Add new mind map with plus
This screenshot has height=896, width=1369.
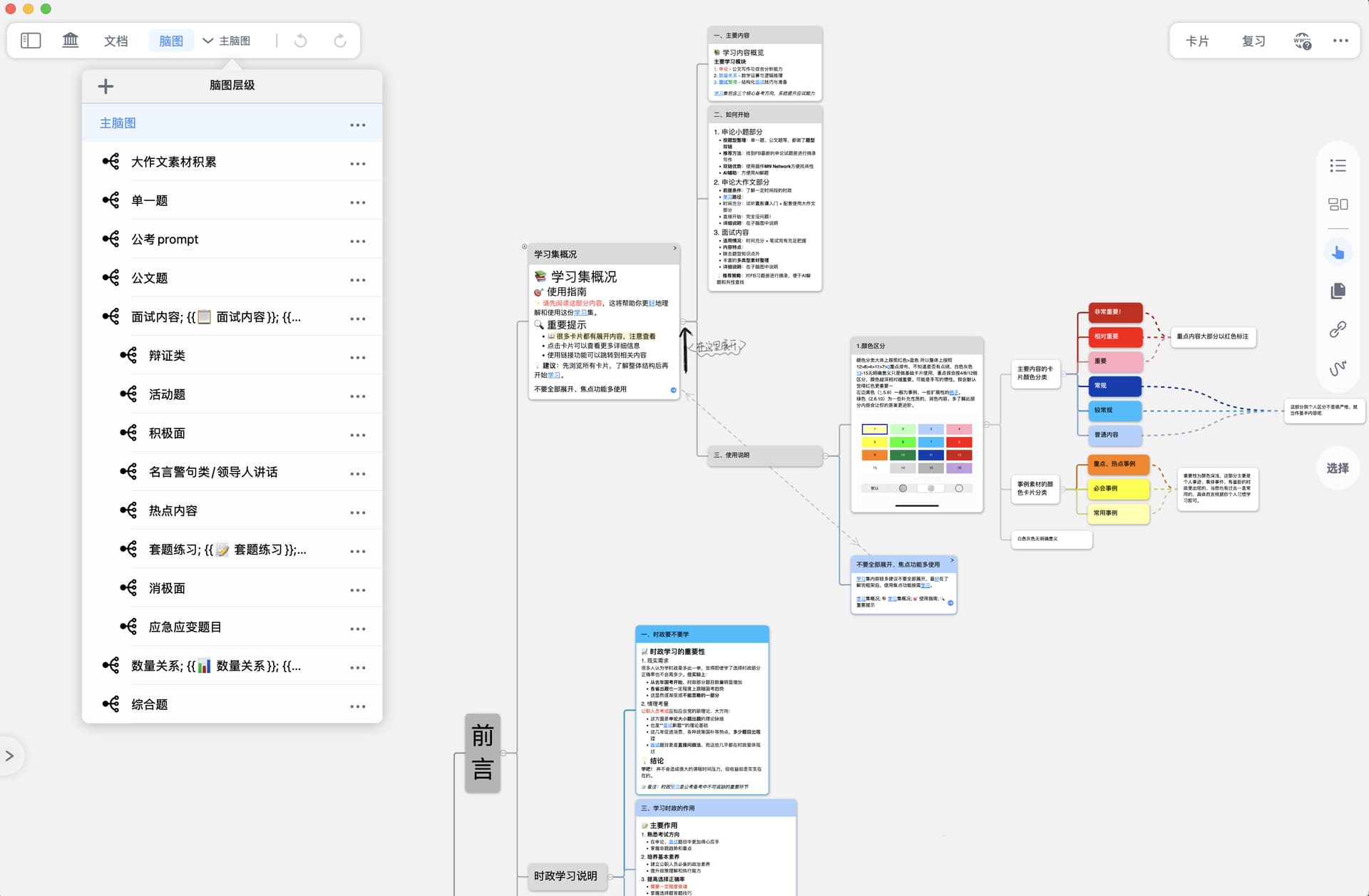106,86
